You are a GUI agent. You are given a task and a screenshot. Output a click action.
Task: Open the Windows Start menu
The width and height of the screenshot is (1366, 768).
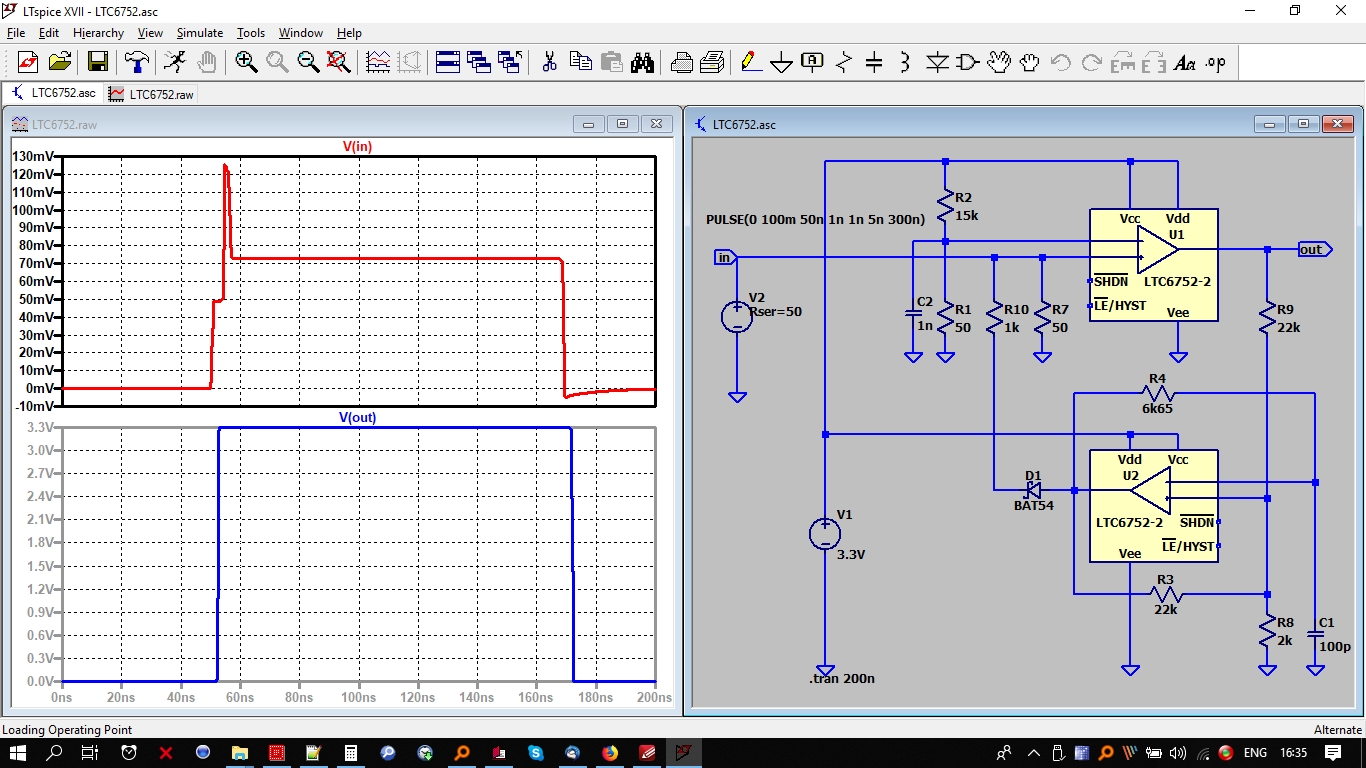[19, 752]
